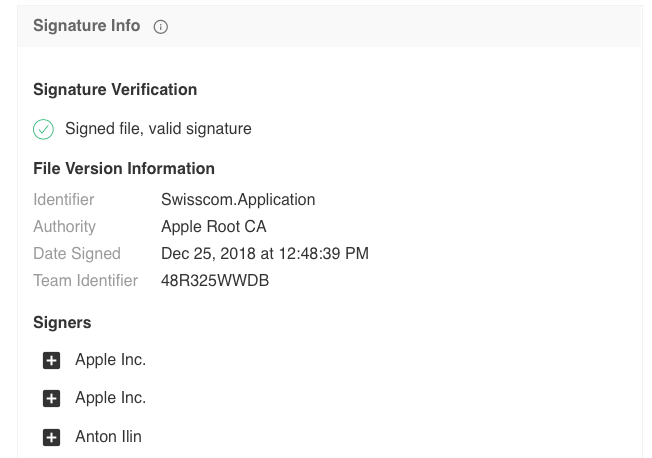Select the File Version Information heading
The image size is (652, 458).
click(x=124, y=169)
